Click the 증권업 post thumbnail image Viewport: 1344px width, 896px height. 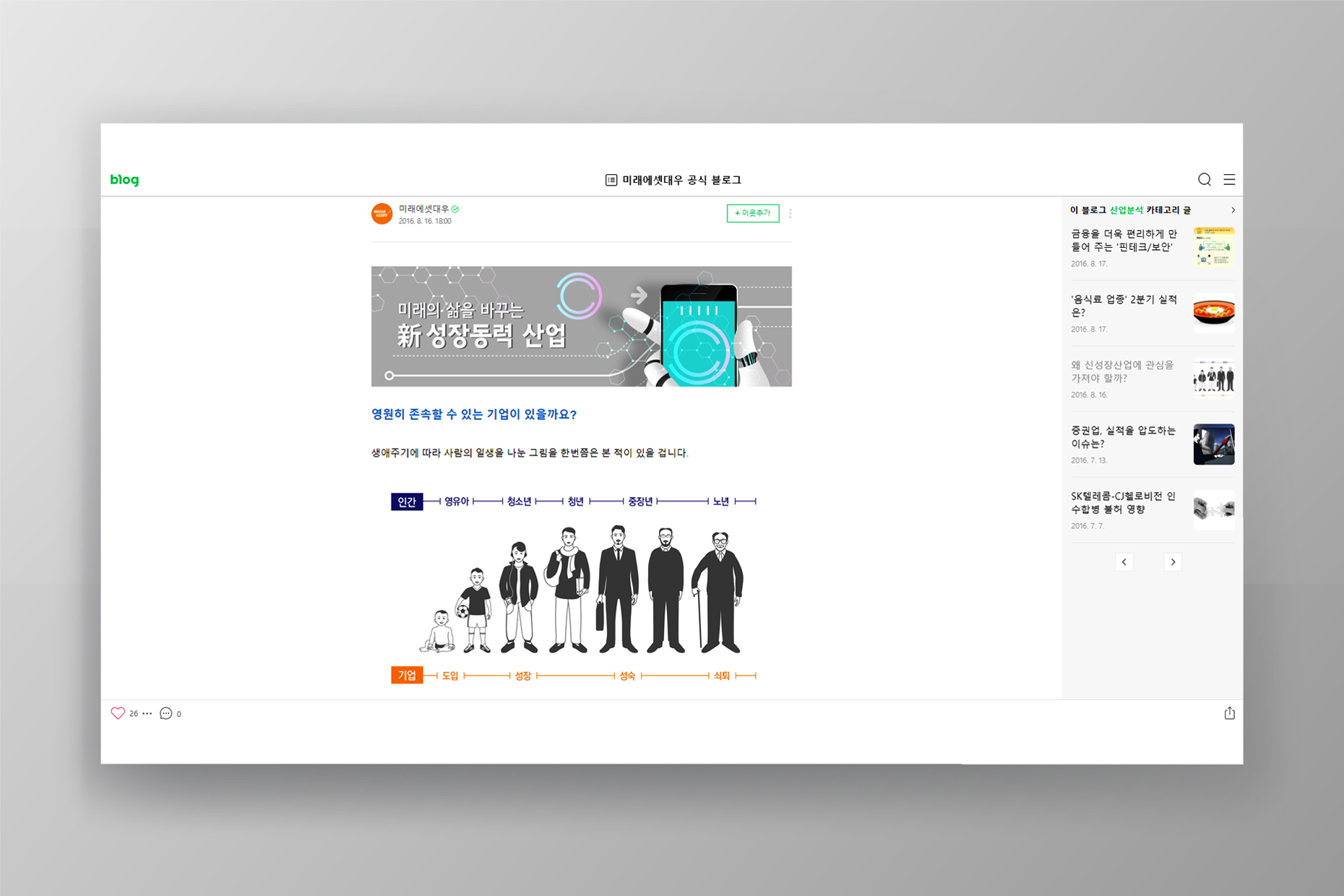tap(1213, 444)
